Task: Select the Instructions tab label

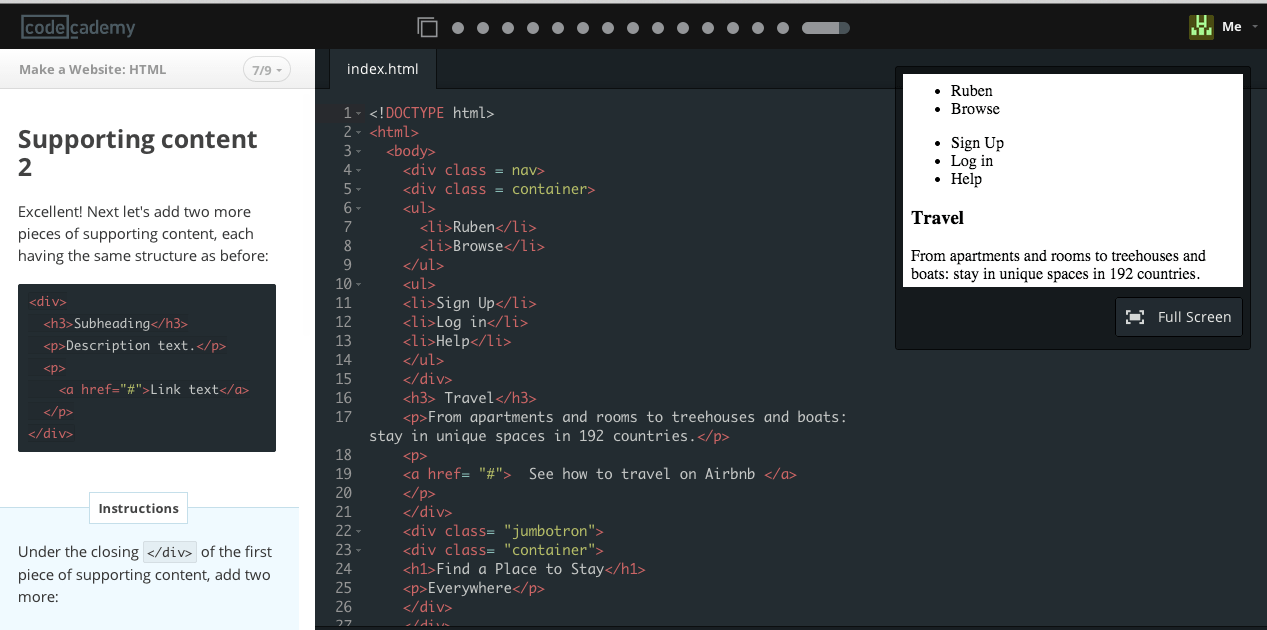Action: point(138,508)
